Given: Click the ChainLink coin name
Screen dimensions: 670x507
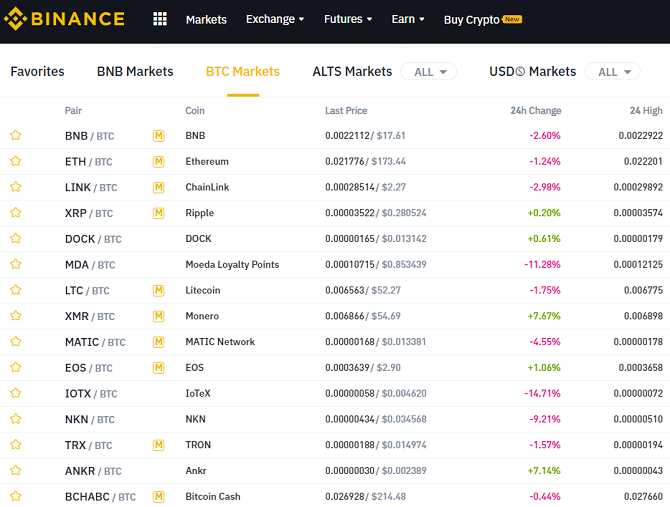Looking at the screenshot, I should [207, 187].
